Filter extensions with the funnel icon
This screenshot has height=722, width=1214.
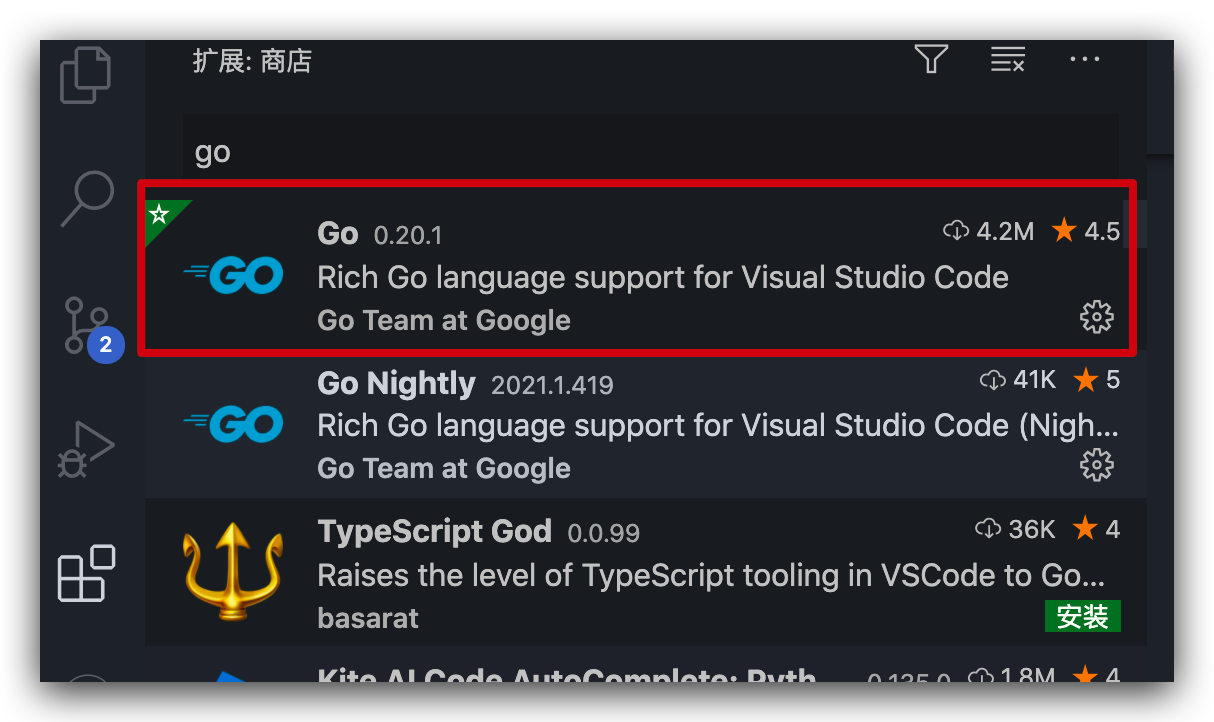pyautogui.click(x=931, y=59)
